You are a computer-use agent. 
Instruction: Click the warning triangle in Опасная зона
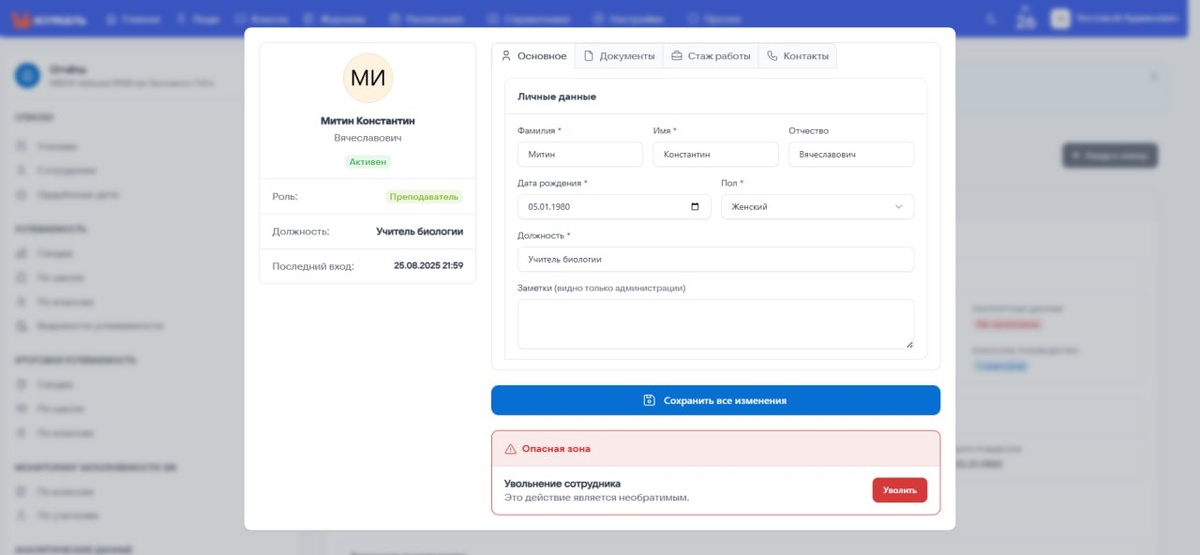[x=510, y=449]
